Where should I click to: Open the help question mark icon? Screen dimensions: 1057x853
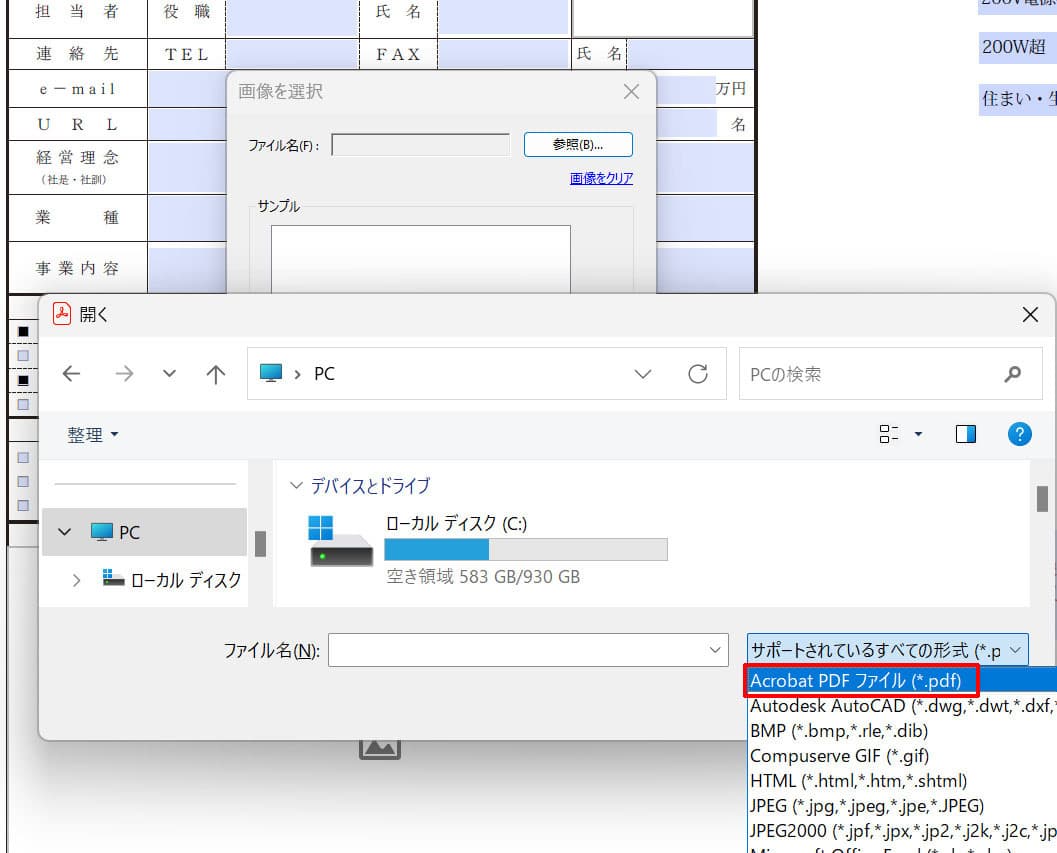1019,434
